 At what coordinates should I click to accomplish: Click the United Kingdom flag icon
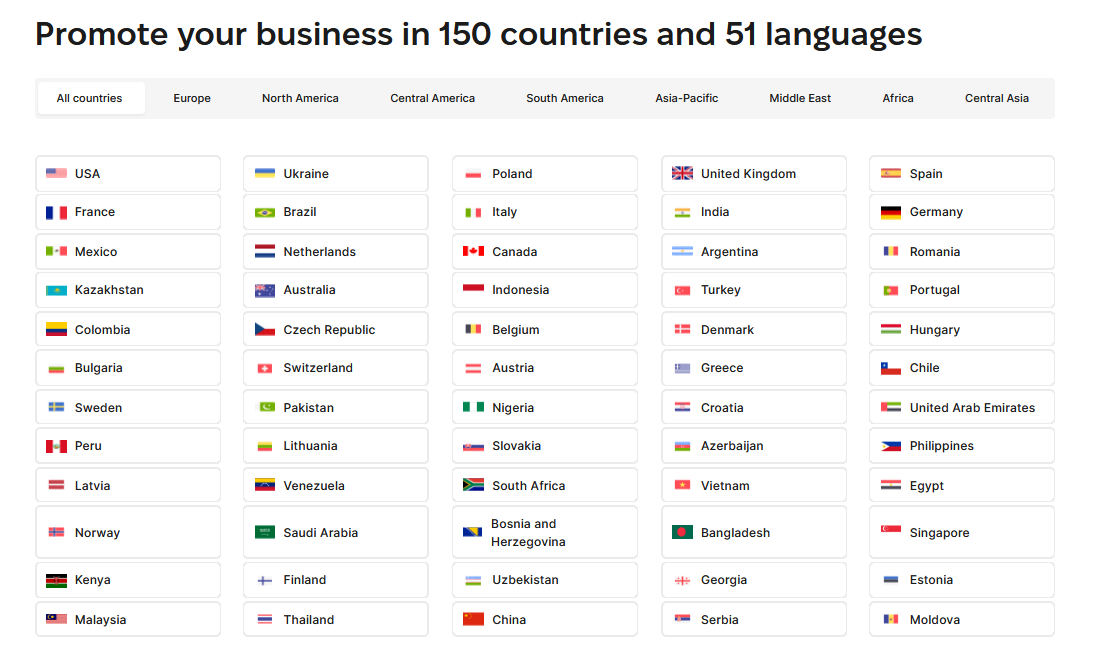pyautogui.click(x=682, y=173)
